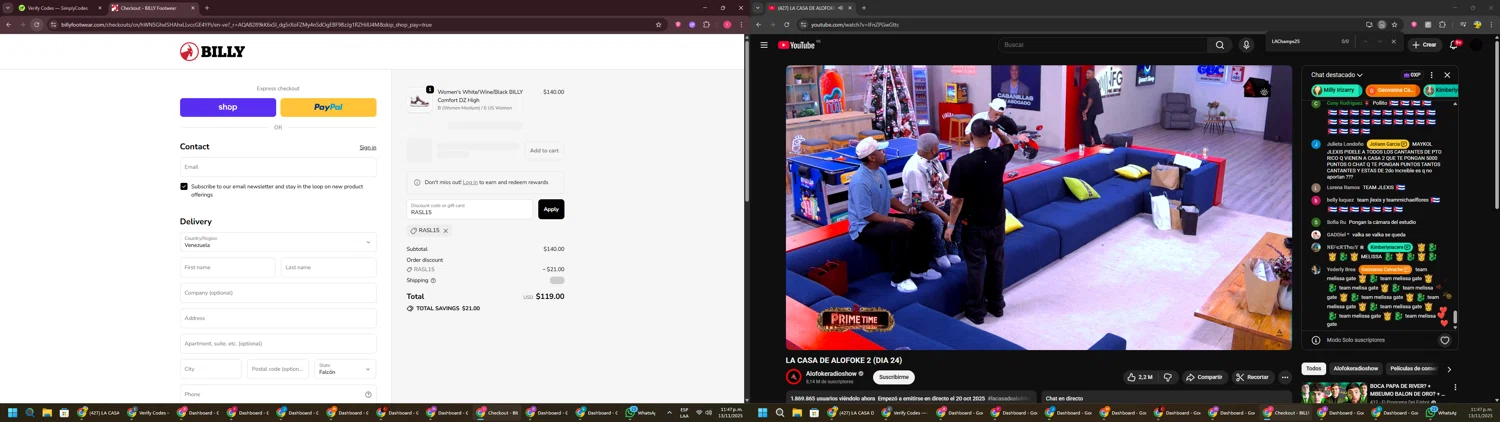Image resolution: width=1500 pixels, height=422 pixels.
Task: Click the YouTube search magnifier button
Action: [1219, 45]
